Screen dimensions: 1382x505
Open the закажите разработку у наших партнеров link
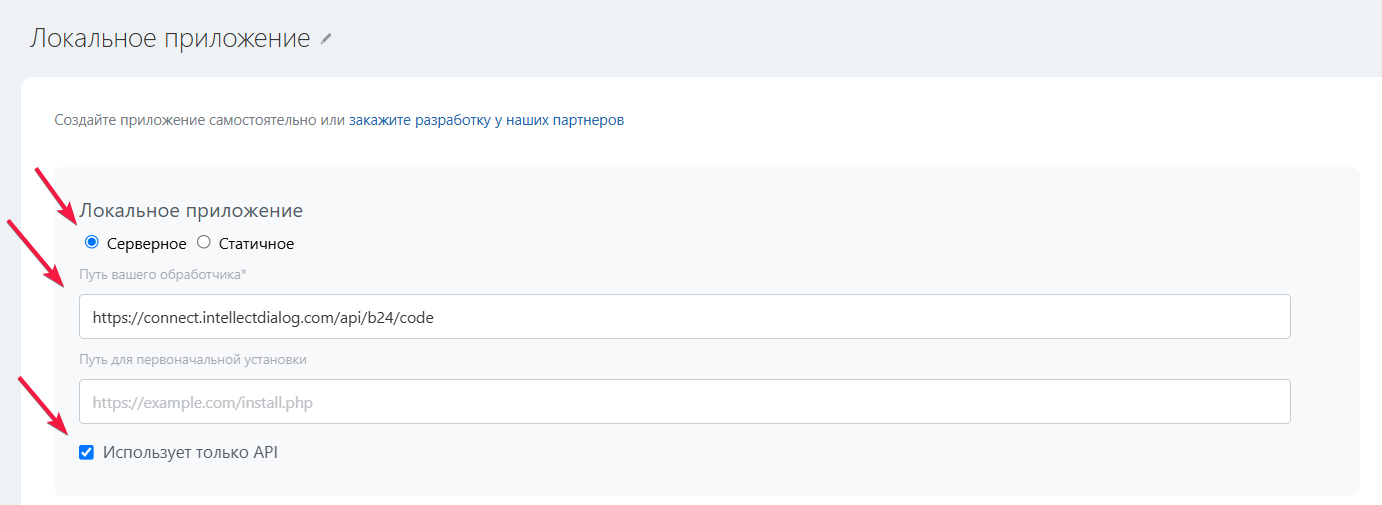point(486,120)
